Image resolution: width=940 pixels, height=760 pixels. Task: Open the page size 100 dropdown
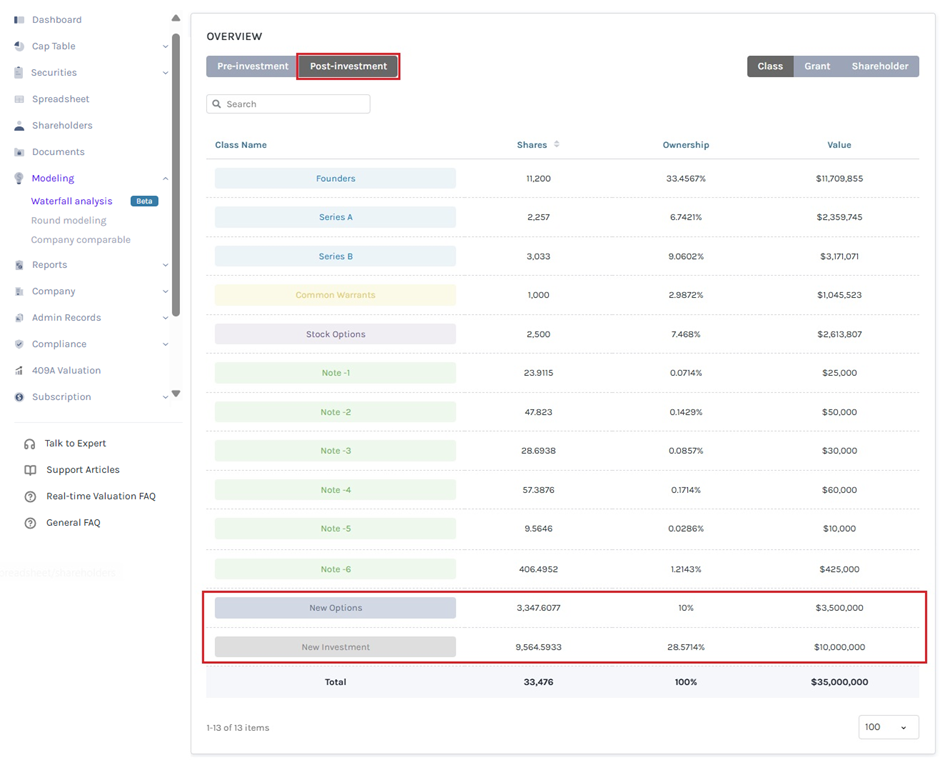pos(888,727)
